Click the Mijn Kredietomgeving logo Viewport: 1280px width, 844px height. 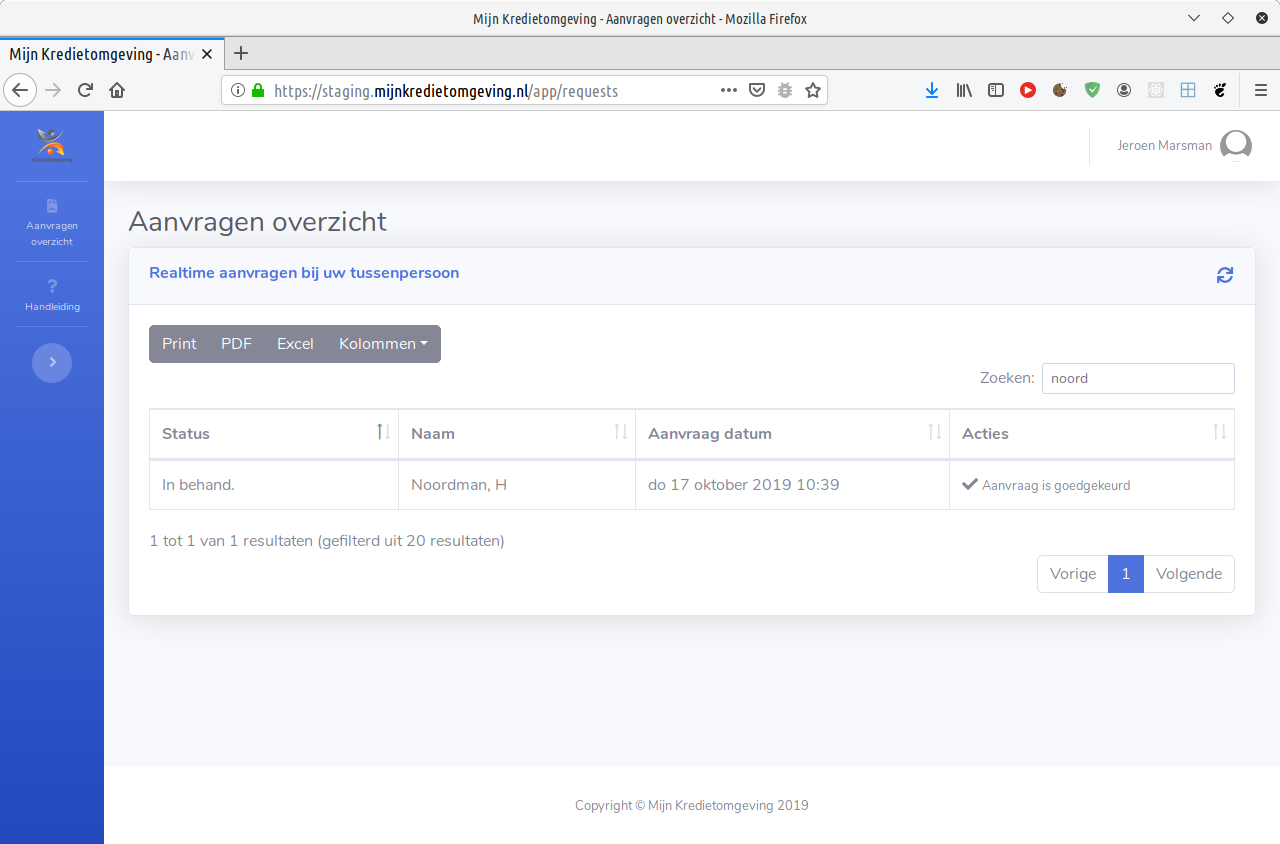52,146
